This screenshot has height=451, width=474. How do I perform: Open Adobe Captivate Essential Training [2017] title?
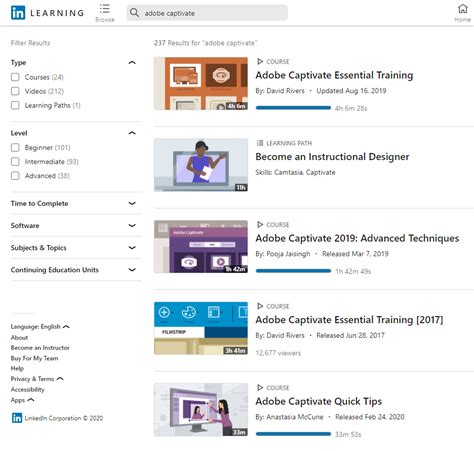point(349,320)
